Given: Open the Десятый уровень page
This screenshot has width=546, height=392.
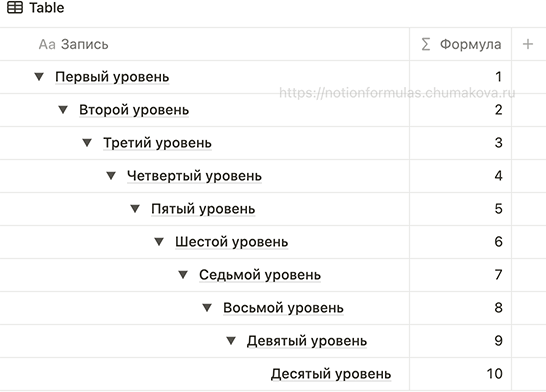Looking at the screenshot, I should [x=331, y=374].
